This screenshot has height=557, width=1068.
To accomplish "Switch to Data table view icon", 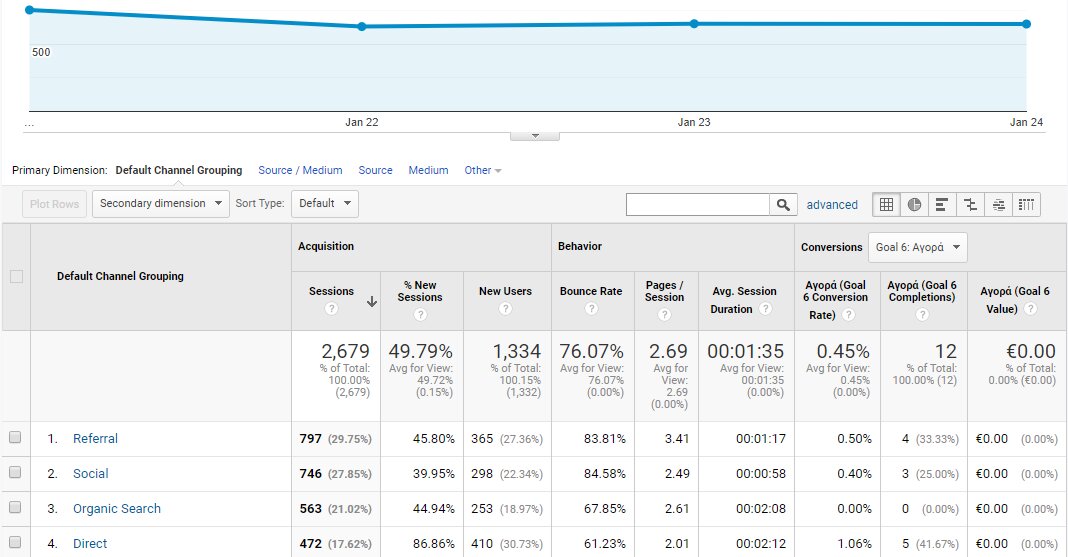I will coord(886,205).
